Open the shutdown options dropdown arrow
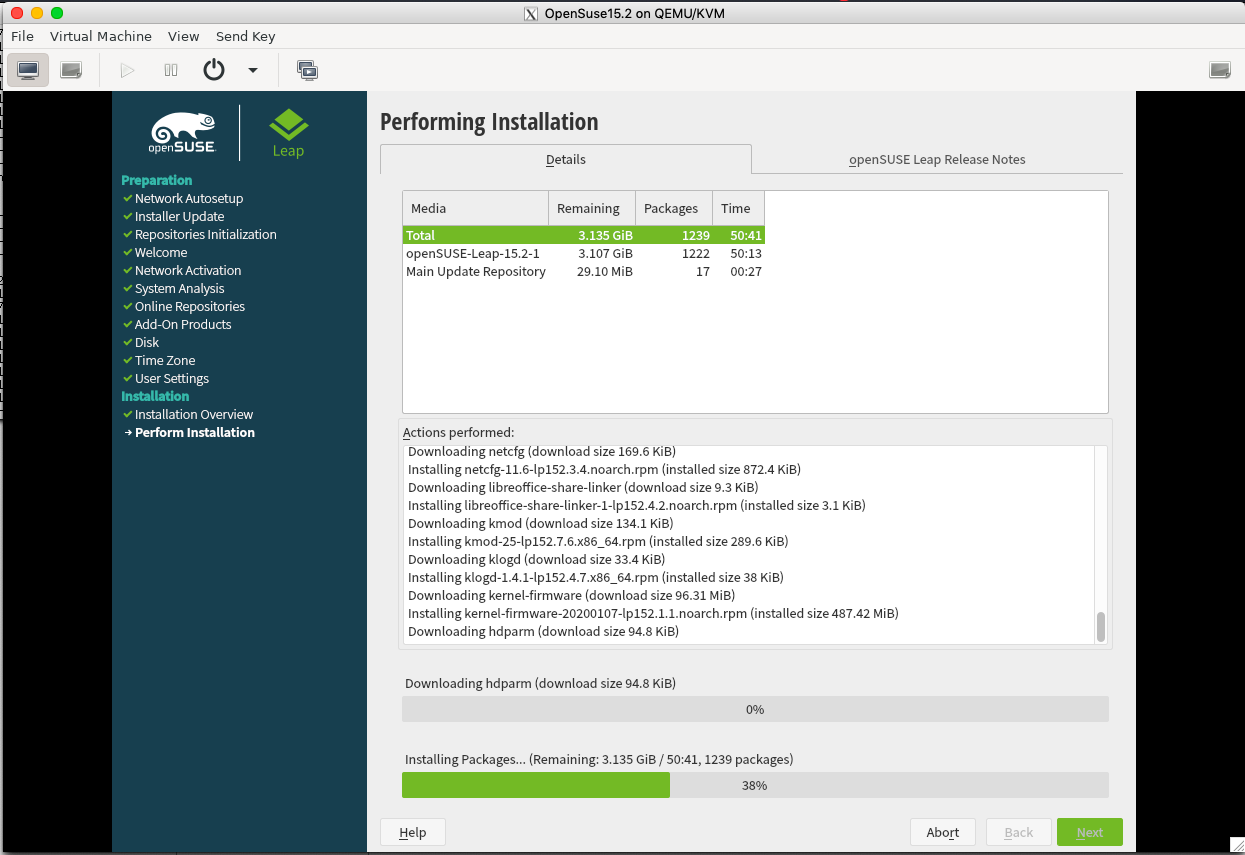The image size is (1245, 855). point(253,70)
